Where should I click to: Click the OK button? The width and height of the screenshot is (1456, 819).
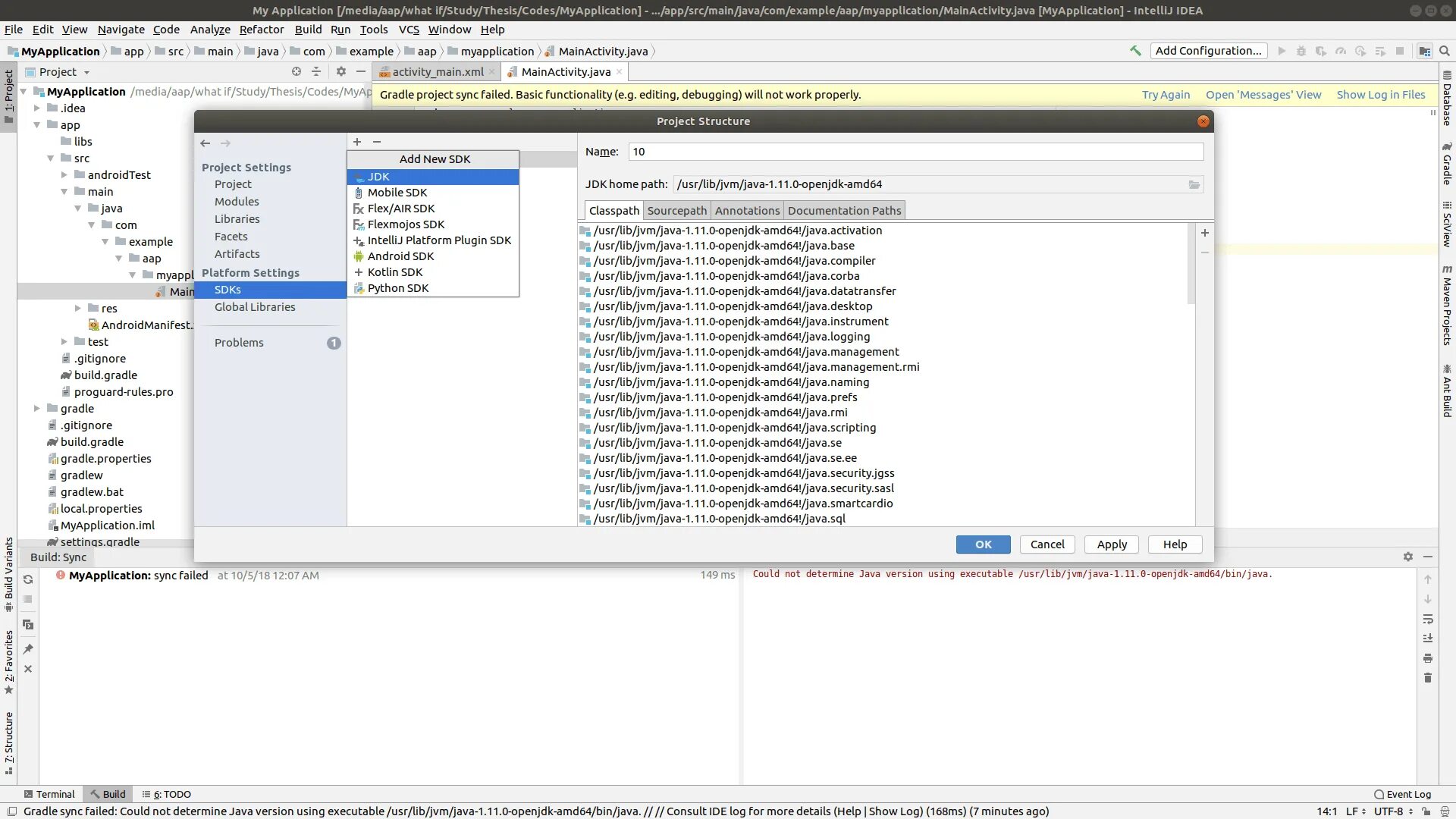[x=983, y=544]
